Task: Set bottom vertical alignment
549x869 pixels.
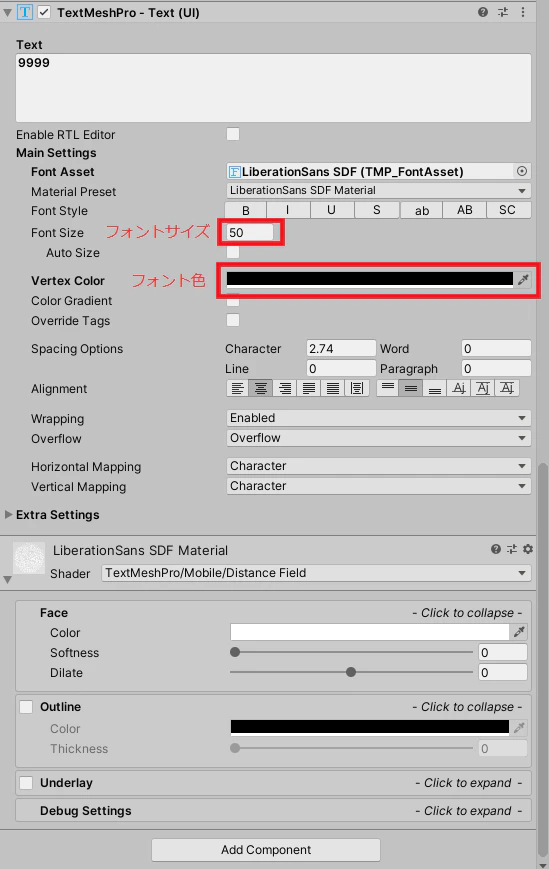Action: tap(435, 389)
